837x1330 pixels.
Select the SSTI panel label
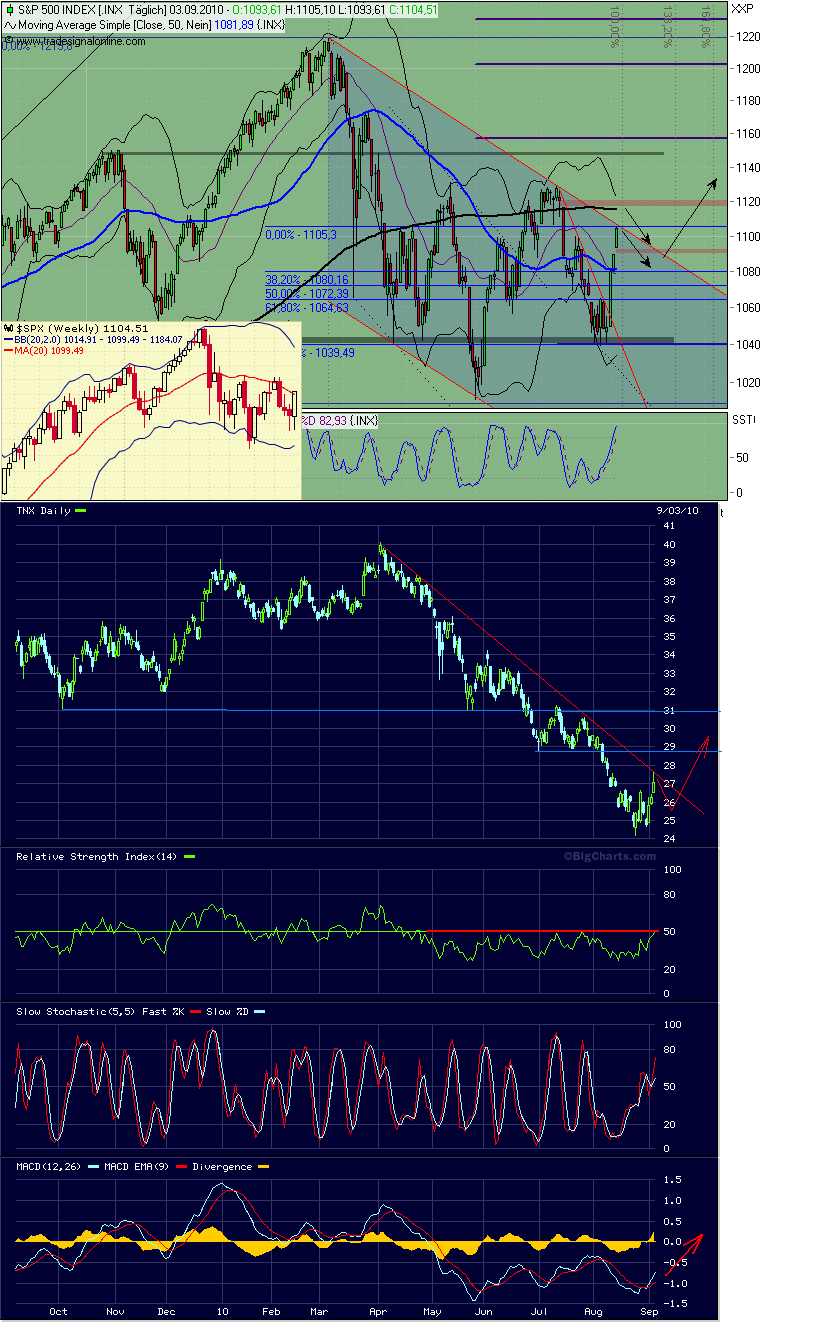coord(742,422)
